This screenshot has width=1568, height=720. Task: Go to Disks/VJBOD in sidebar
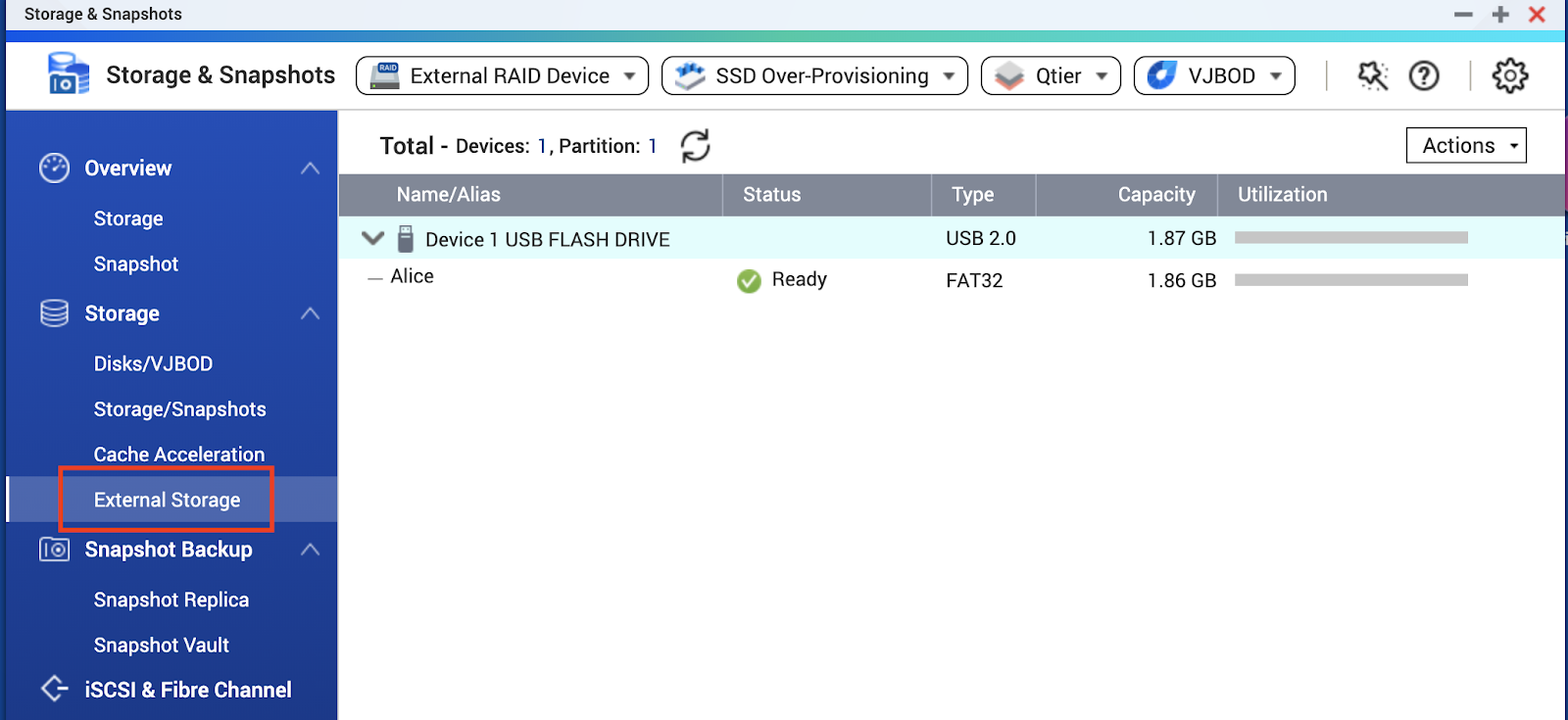click(x=153, y=363)
